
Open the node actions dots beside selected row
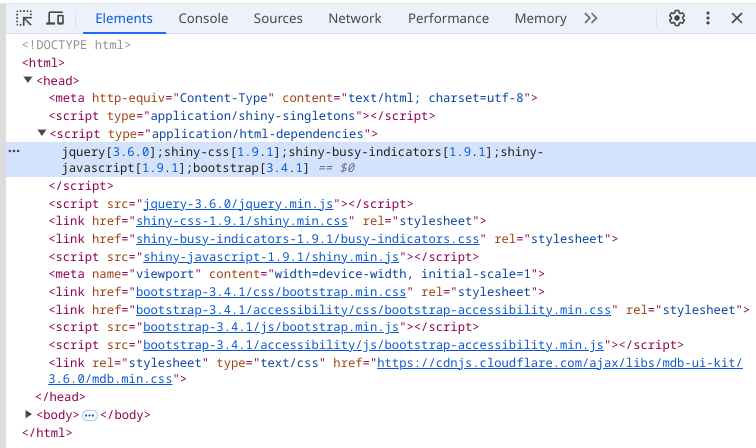pyautogui.click(x=14, y=151)
